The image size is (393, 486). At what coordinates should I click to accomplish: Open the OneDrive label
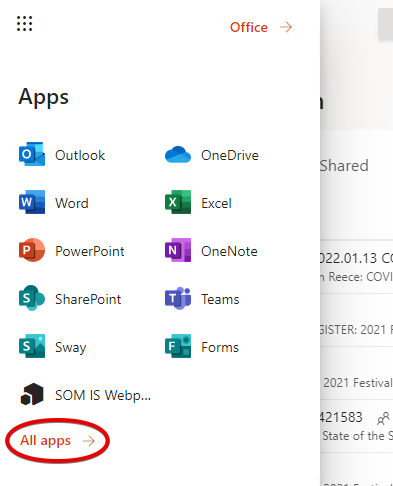pos(230,155)
